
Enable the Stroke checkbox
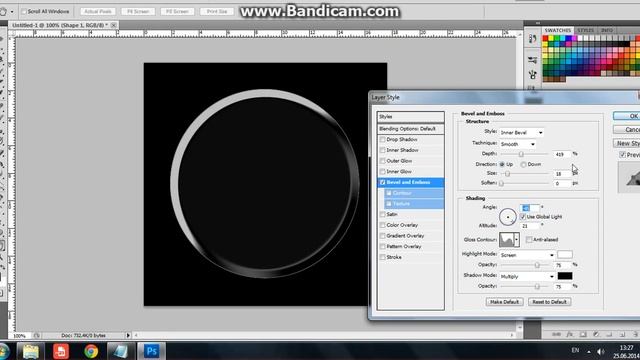click(x=382, y=257)
